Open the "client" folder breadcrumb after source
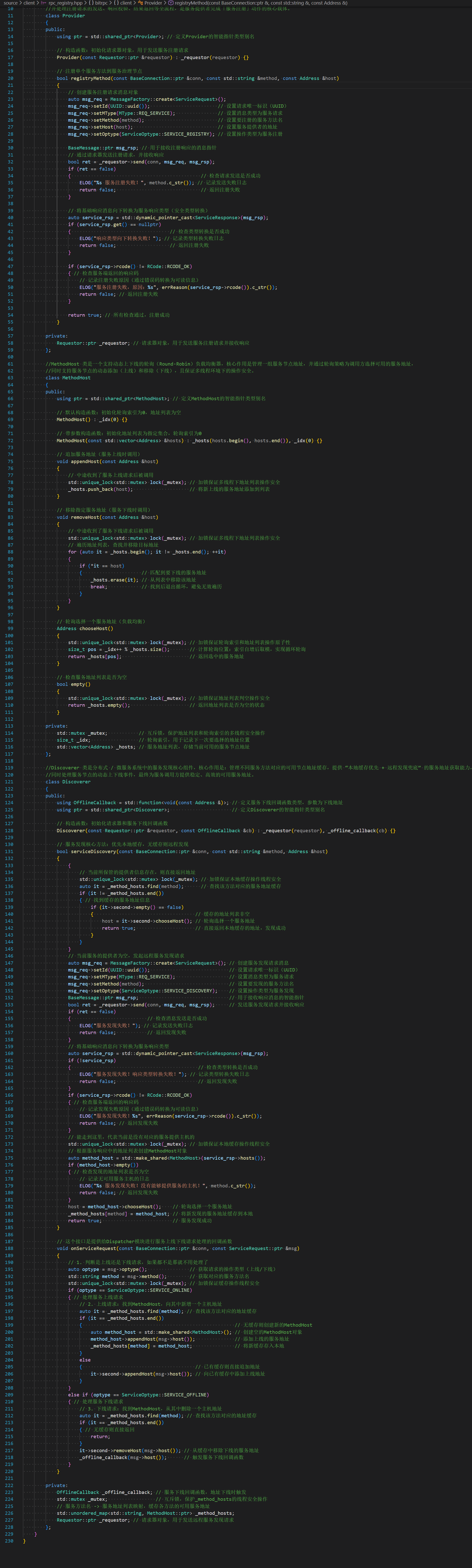 tap(29, 3)
